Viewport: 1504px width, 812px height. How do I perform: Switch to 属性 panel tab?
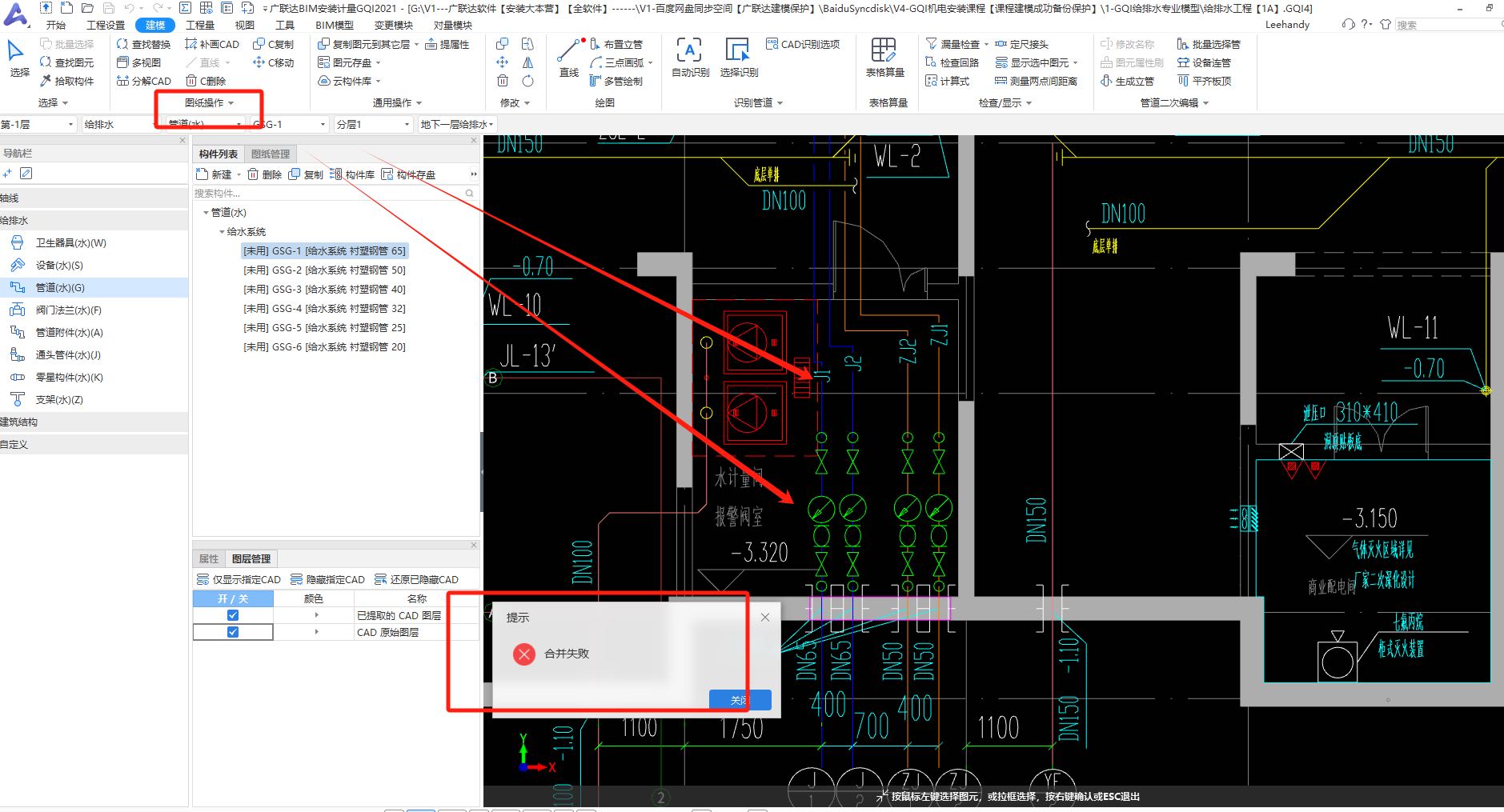click(x=209, y=558)
